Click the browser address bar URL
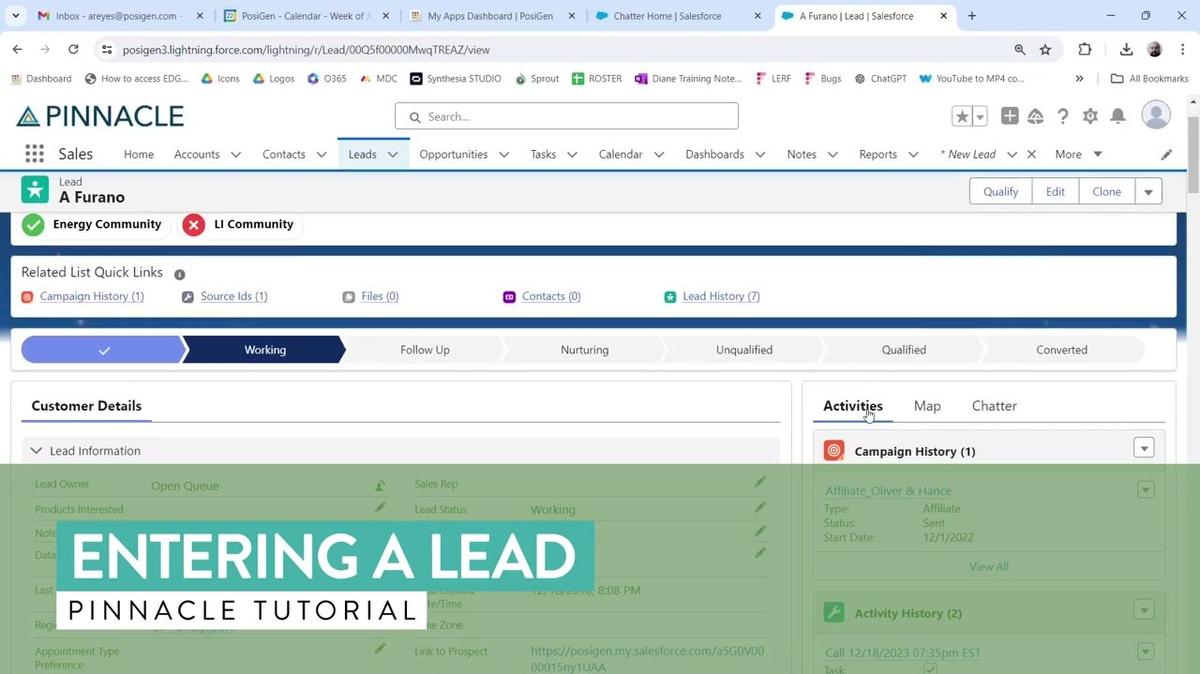The height and width of the screenshot is (674, 1200). [x=306, y=49]
